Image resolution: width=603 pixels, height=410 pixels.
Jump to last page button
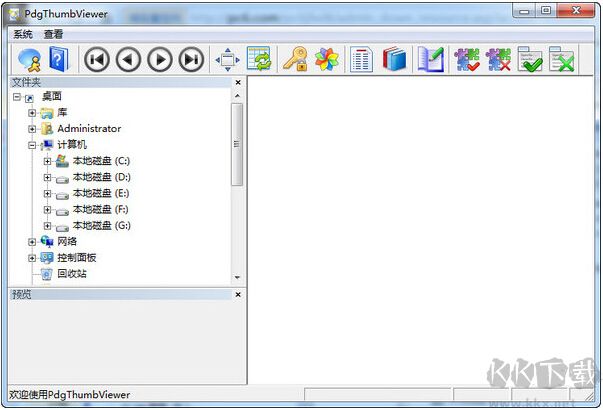tap(191, 60)
